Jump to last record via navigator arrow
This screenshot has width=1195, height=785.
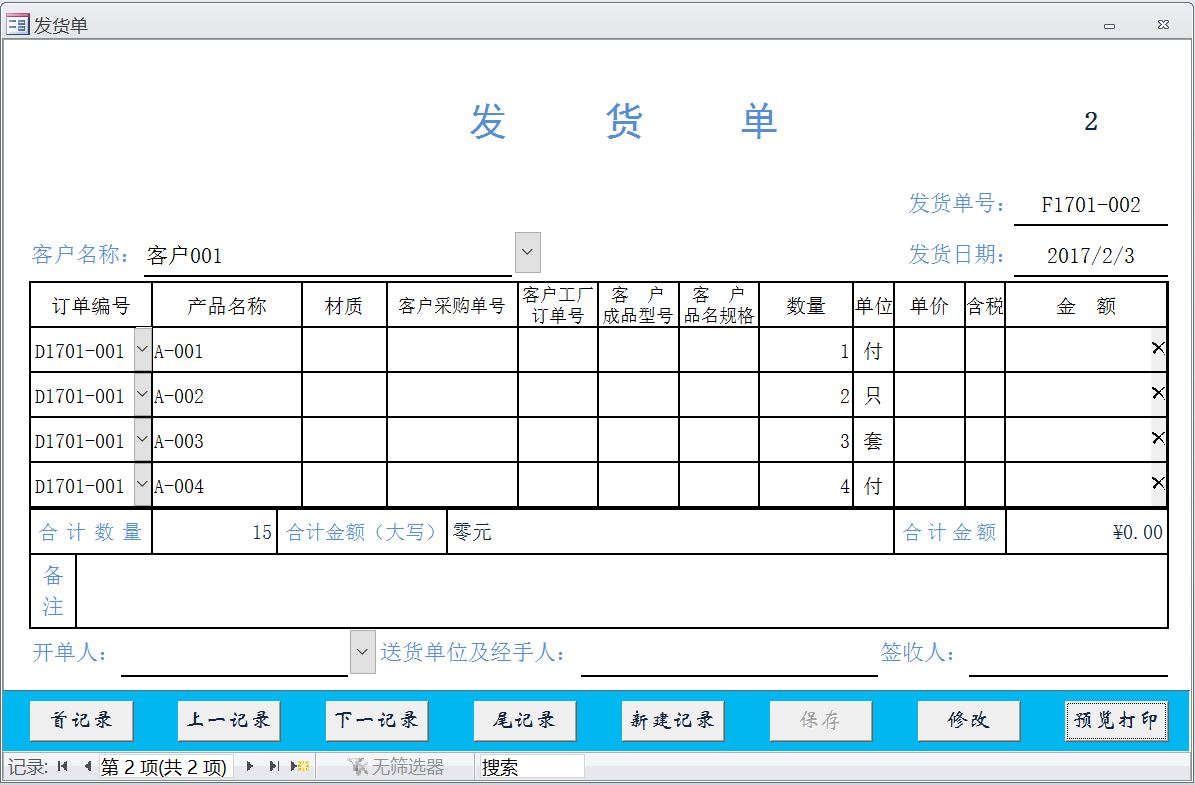274,767
